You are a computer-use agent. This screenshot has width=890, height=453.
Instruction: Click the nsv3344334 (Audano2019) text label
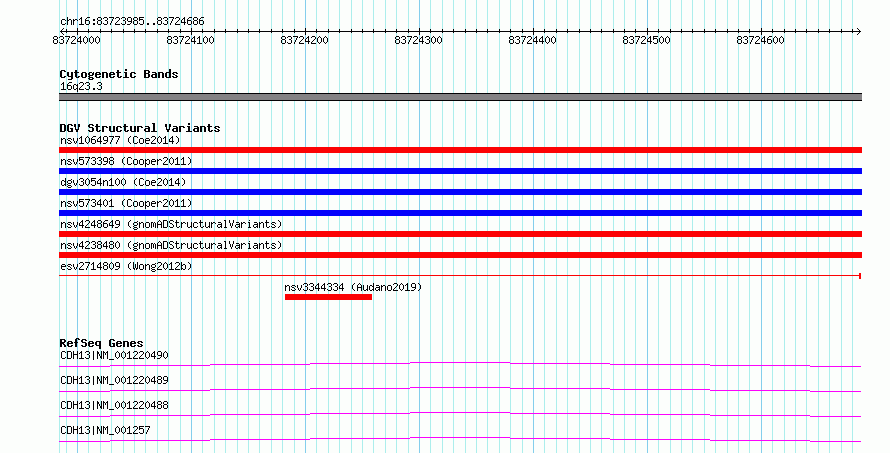click(353, 287)
